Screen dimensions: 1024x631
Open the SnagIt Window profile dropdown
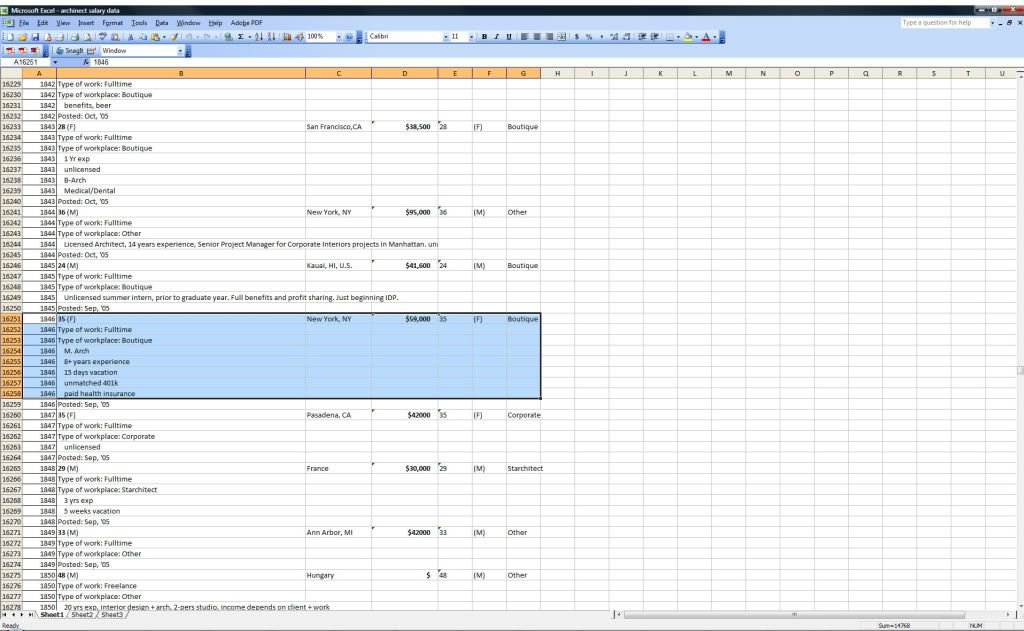(x=180, y=51)
